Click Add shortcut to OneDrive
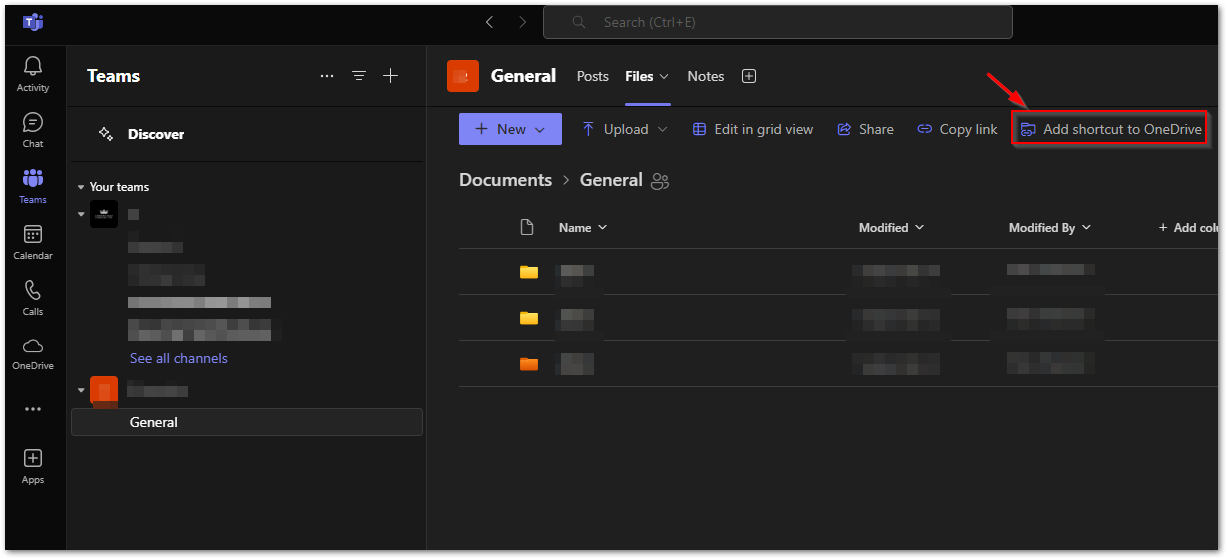Screen dimensions: 1227x559 tap(1110, 129)
